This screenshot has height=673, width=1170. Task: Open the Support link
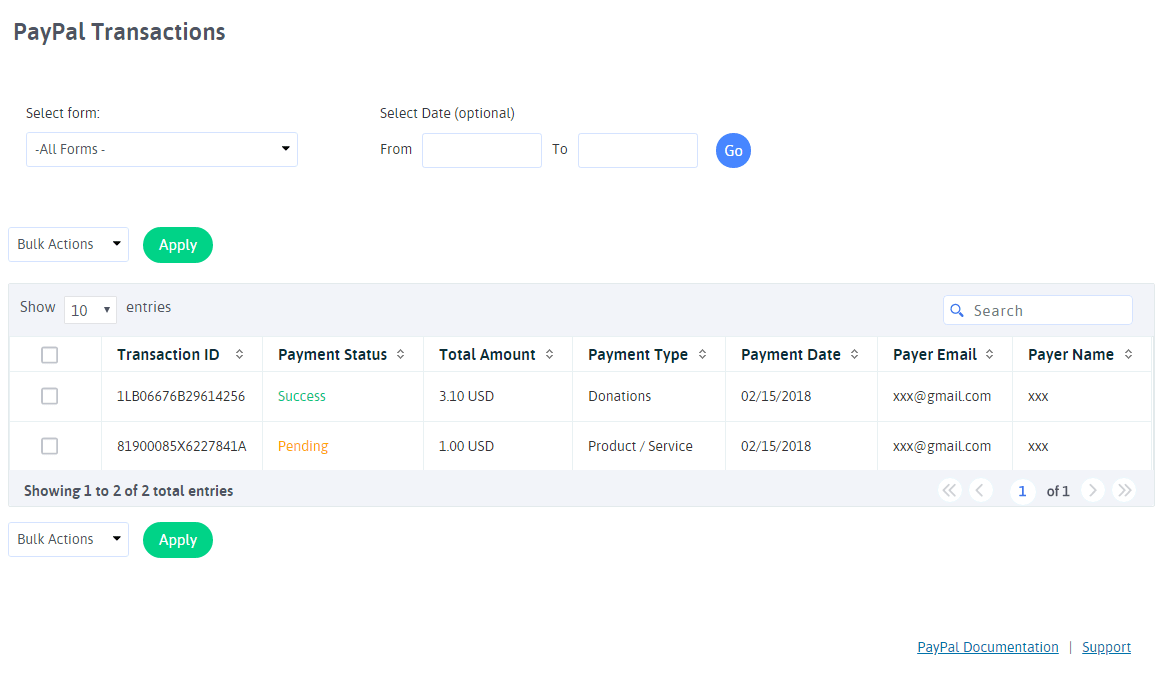pos(1107,647)
